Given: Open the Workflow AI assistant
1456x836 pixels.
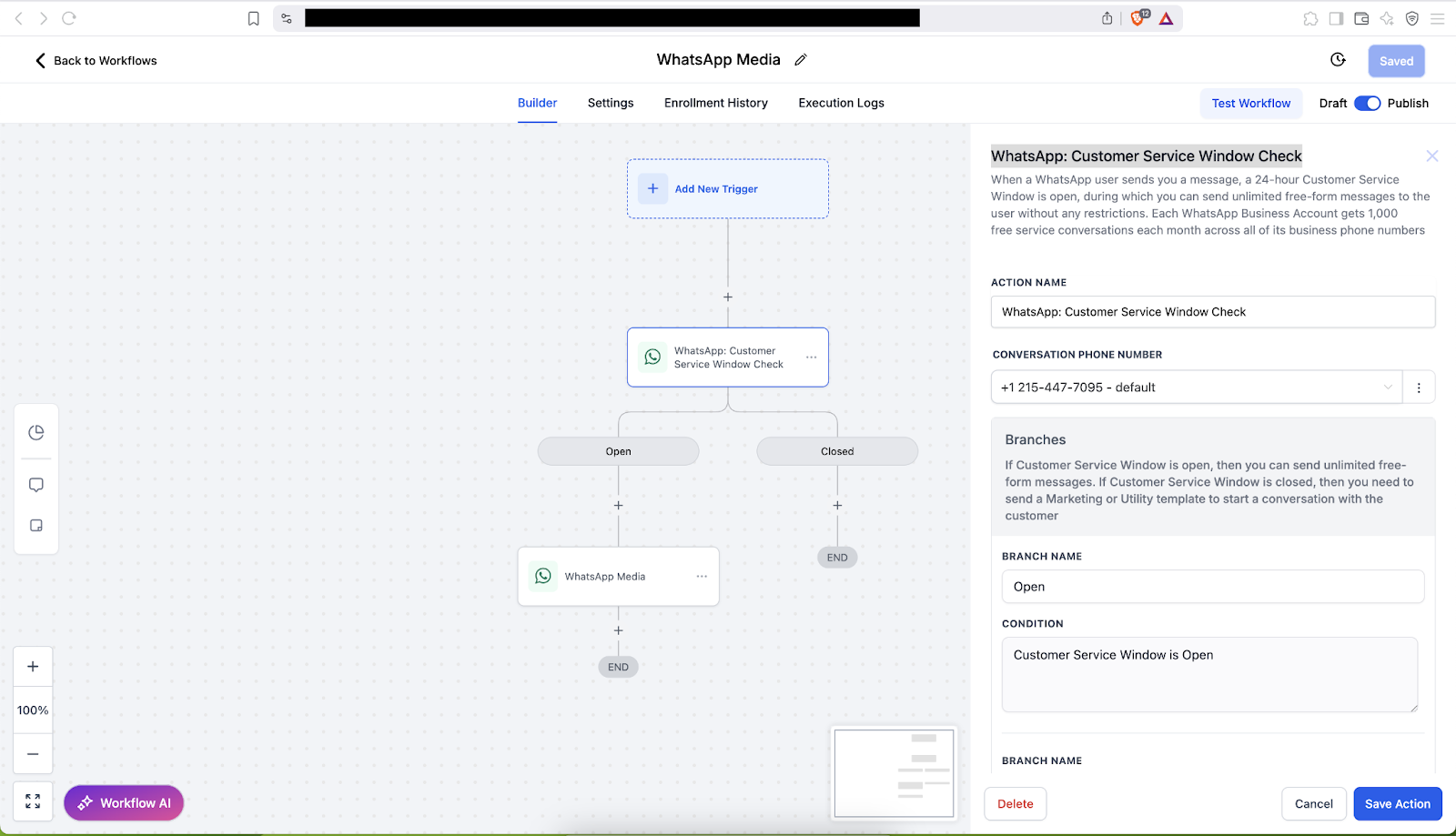Looking at the screenshot, I should click(124, 803).
